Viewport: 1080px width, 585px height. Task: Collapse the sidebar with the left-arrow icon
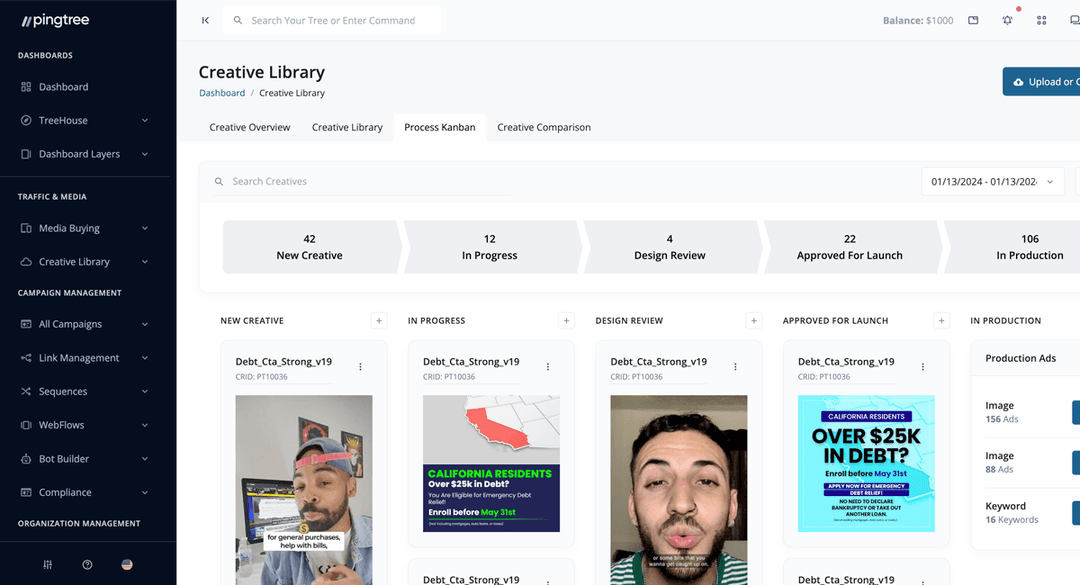(x=205, y=20)
